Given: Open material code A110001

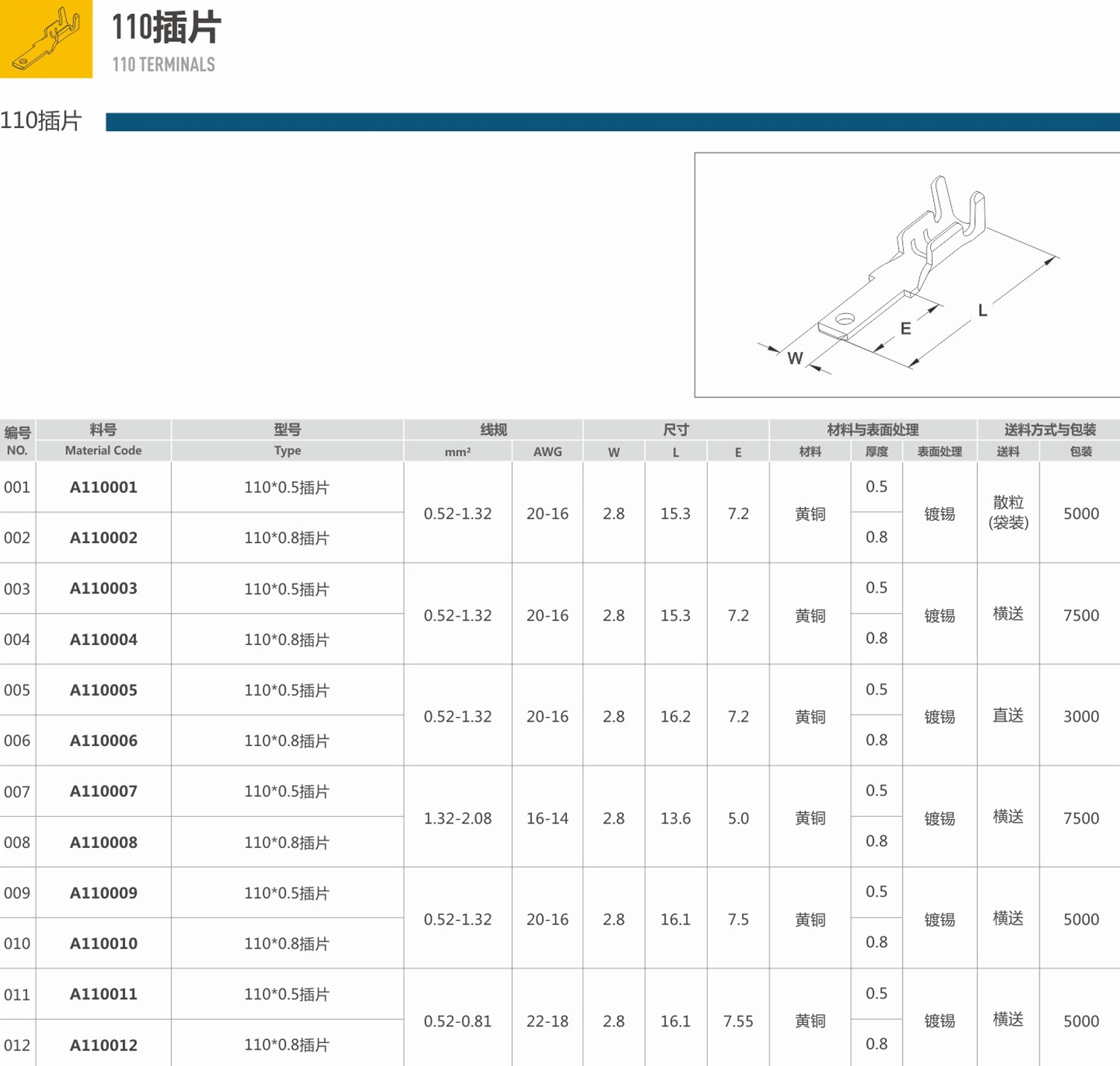Looking at the screenshot, I should coord(103,487).
